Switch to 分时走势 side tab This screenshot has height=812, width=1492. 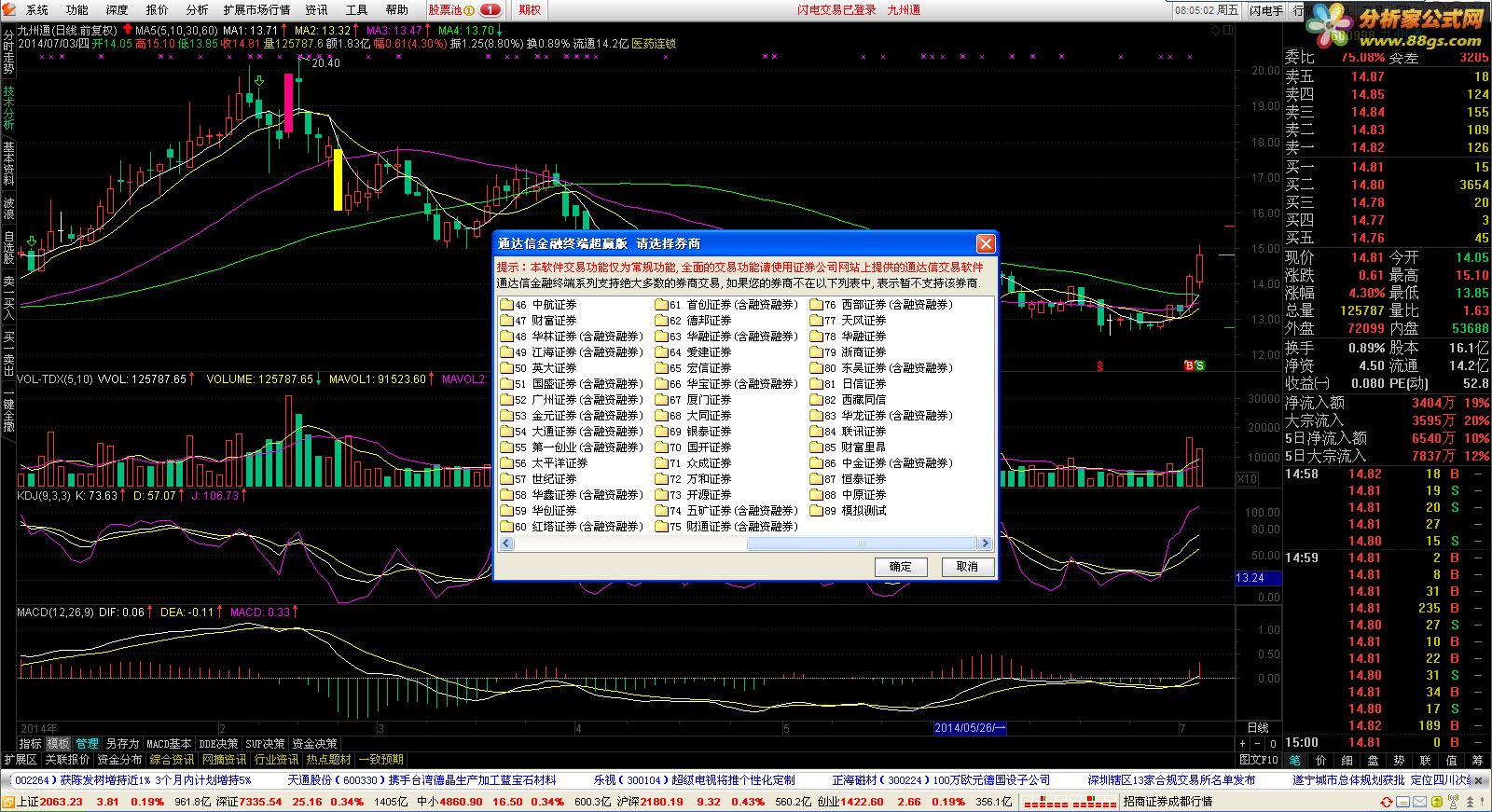(x=8, y=51)
